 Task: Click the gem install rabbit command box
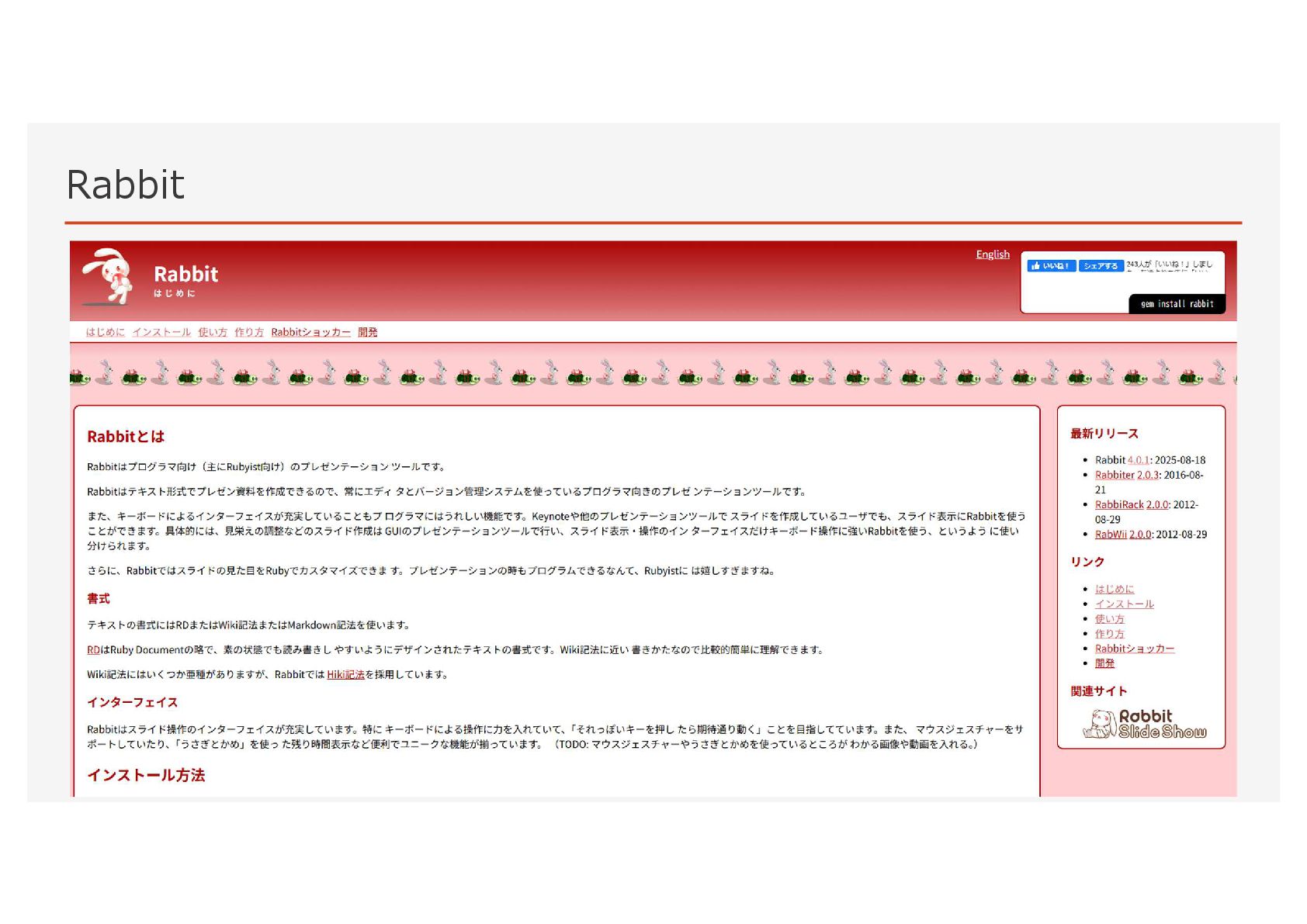(x=1177, y=304)
